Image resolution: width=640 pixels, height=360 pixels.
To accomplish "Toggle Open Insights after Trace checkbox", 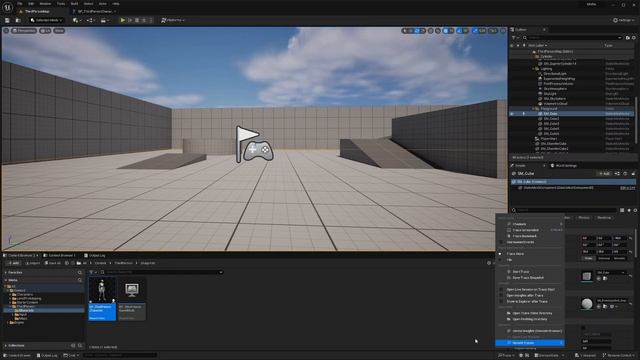I will tap(501, 296).
